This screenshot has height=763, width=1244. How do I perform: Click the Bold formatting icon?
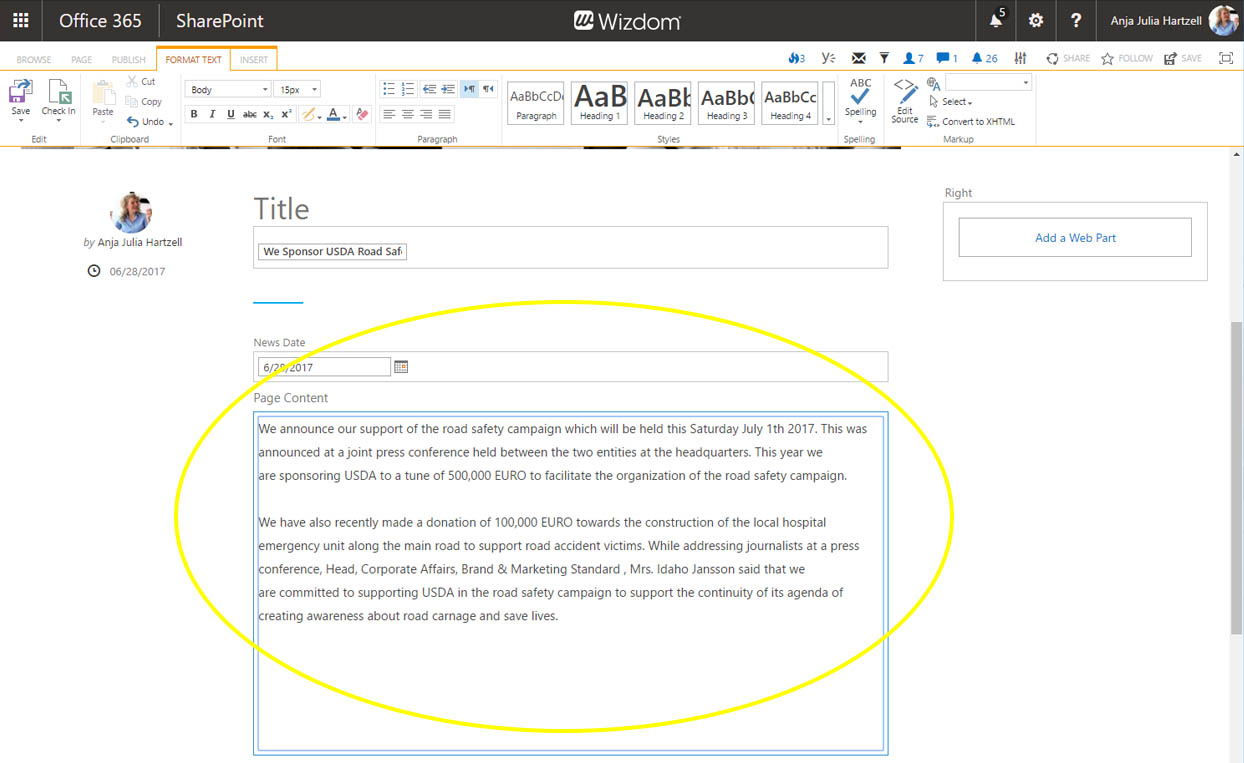[x=194, y=115]
